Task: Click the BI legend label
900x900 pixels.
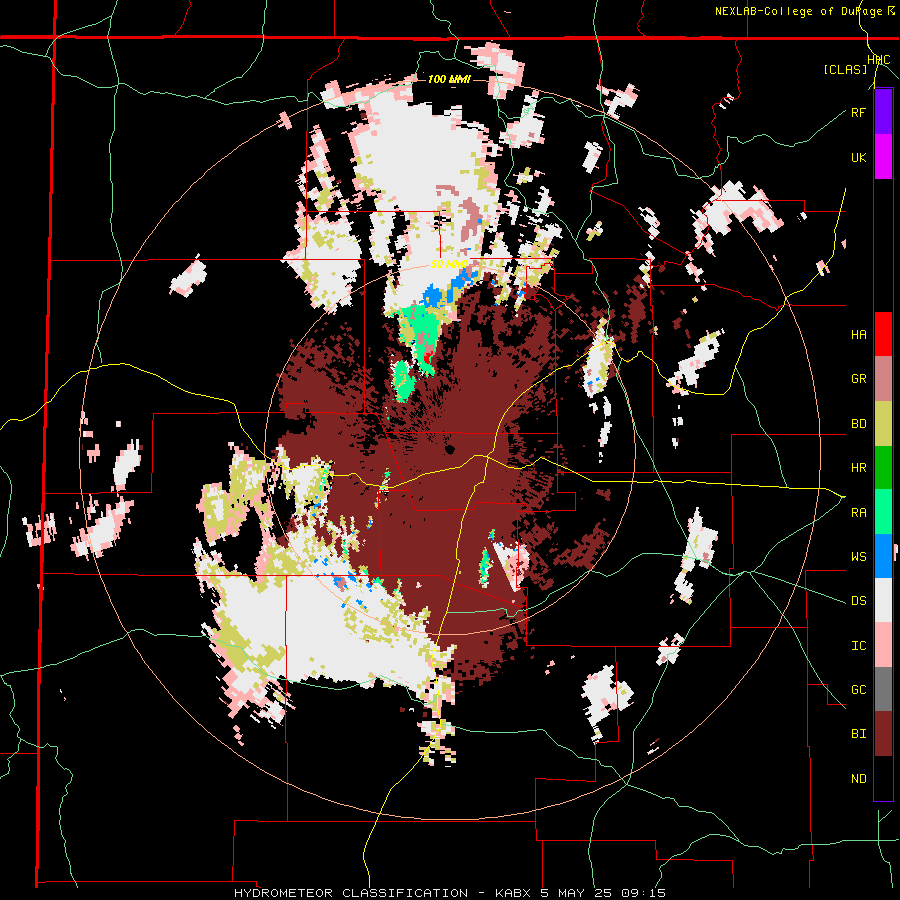Action: [x=858, y=734]
